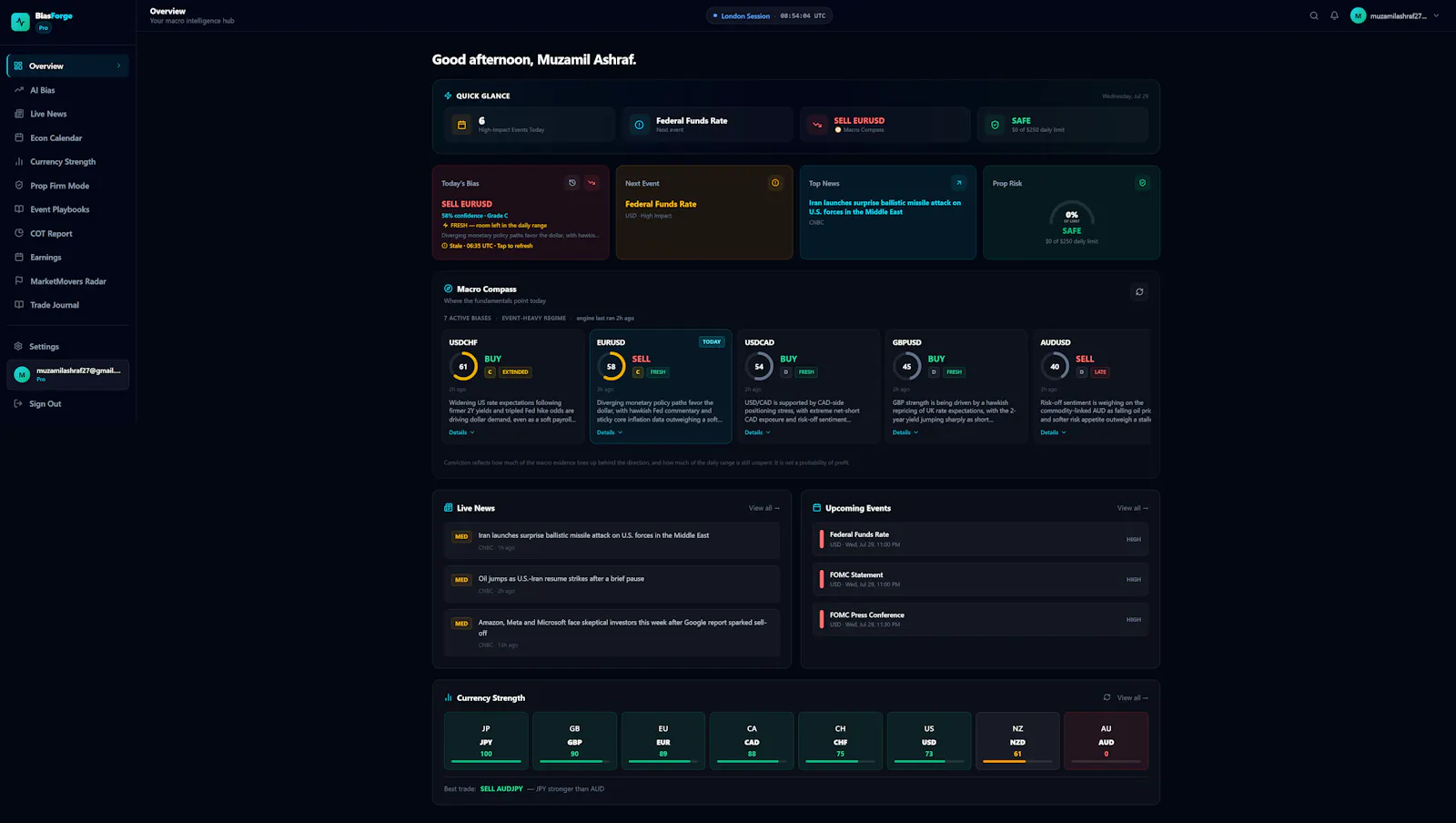Image resolution: width=1456 pixels, height=823 pixels.
Task: Click the top-bar user avatar M
Action: pyautogui.click(x=1358, y=15)
